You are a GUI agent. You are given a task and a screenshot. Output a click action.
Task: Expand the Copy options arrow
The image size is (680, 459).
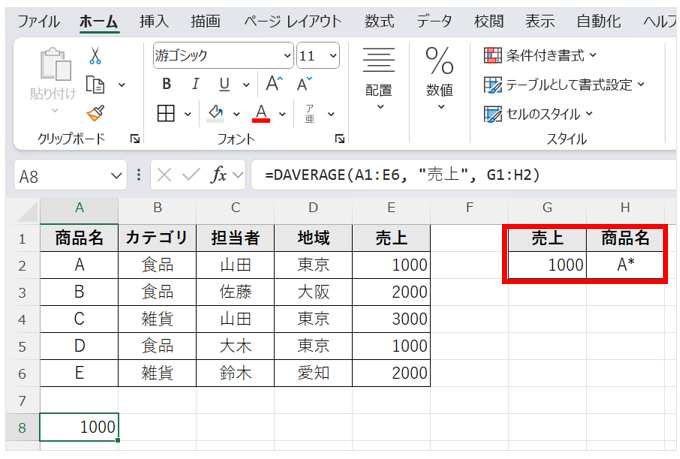click(x=122, y=85)
